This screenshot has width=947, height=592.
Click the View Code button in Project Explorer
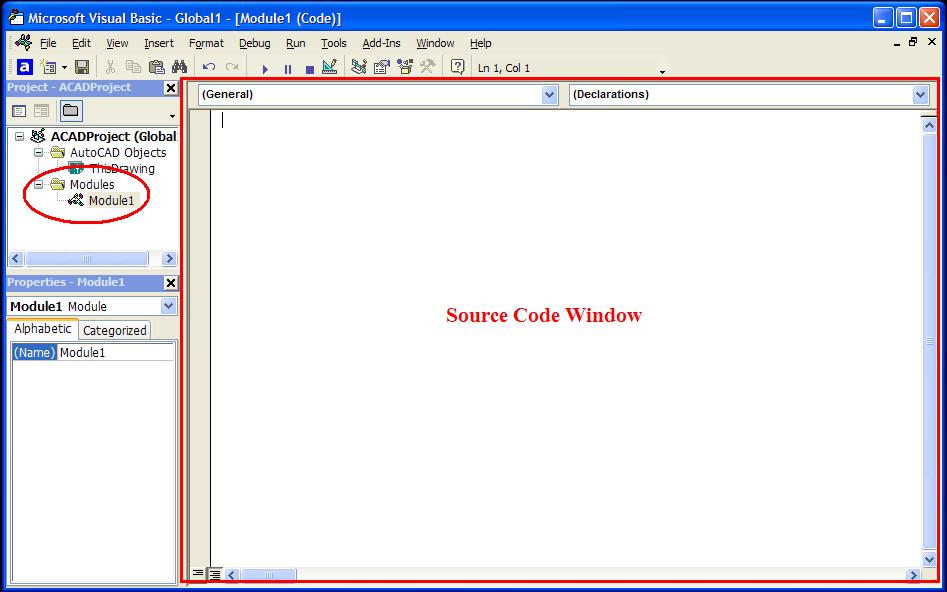[18, 111]
